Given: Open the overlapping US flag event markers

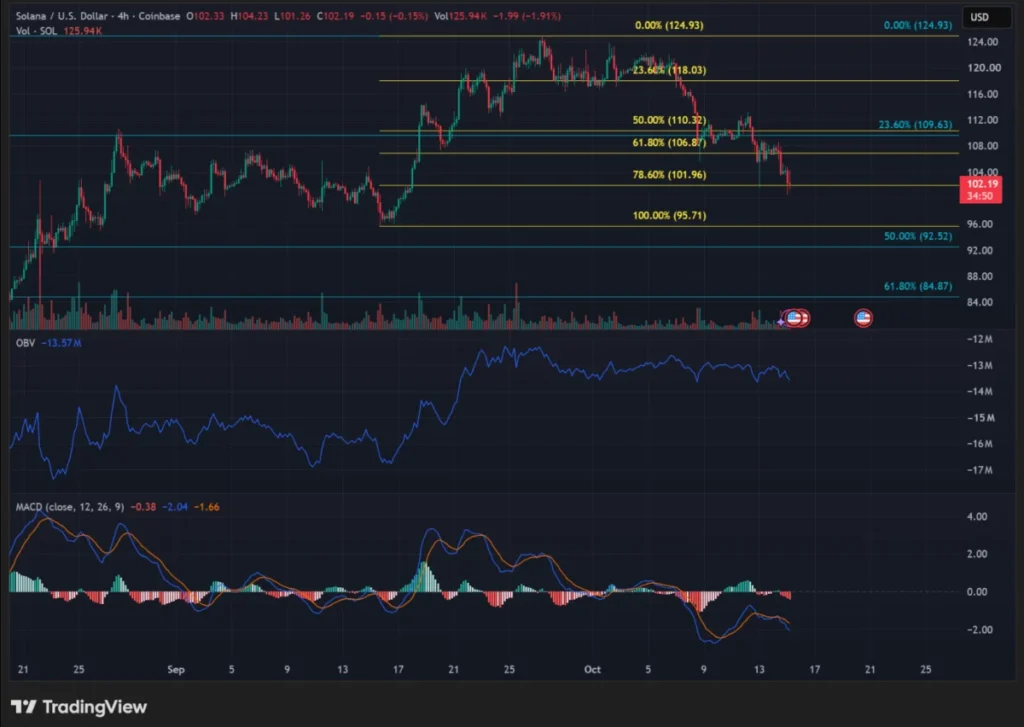Looking at the screenshot, I should (x=797, y=318).
